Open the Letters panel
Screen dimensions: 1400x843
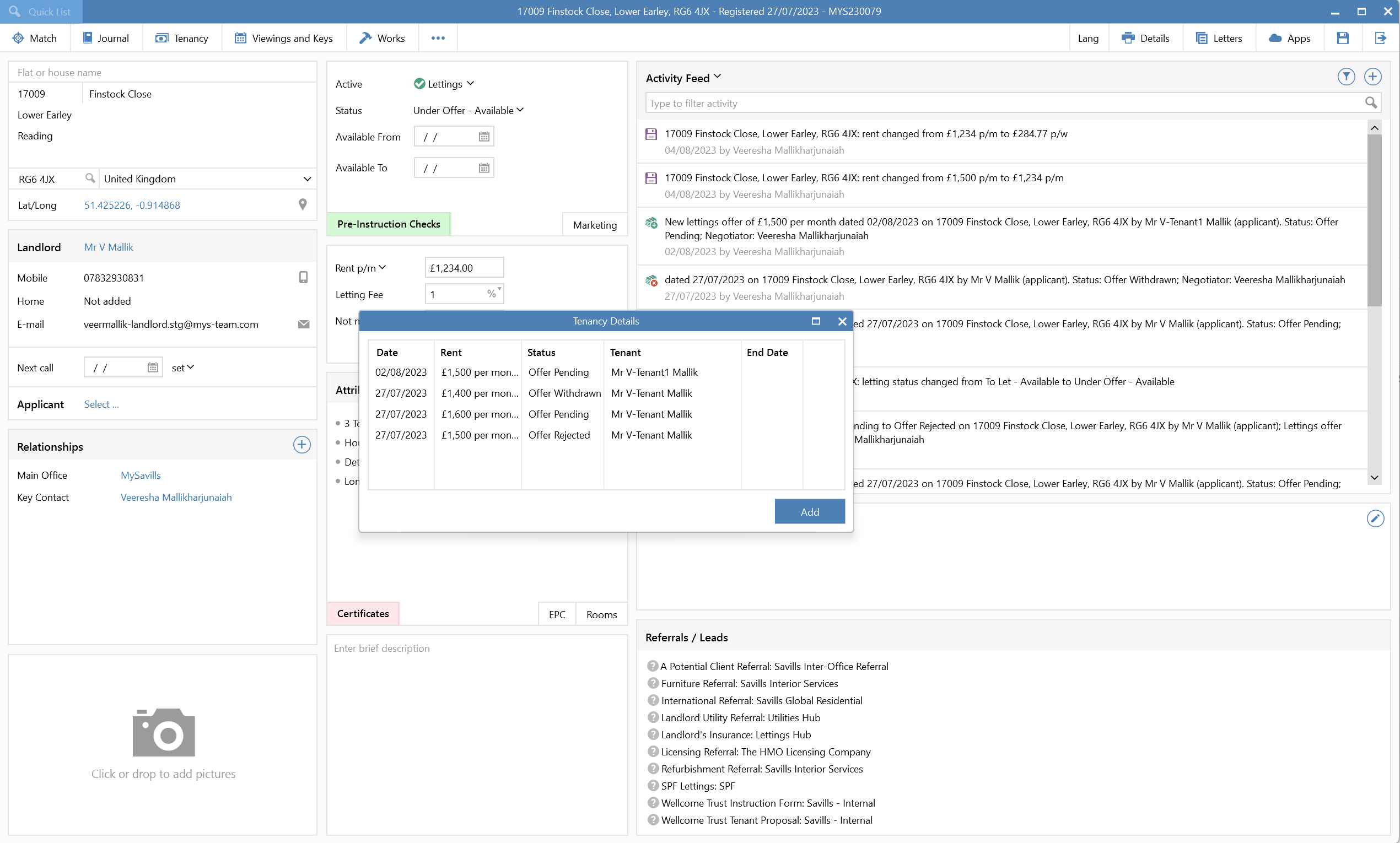point(1219,37)
